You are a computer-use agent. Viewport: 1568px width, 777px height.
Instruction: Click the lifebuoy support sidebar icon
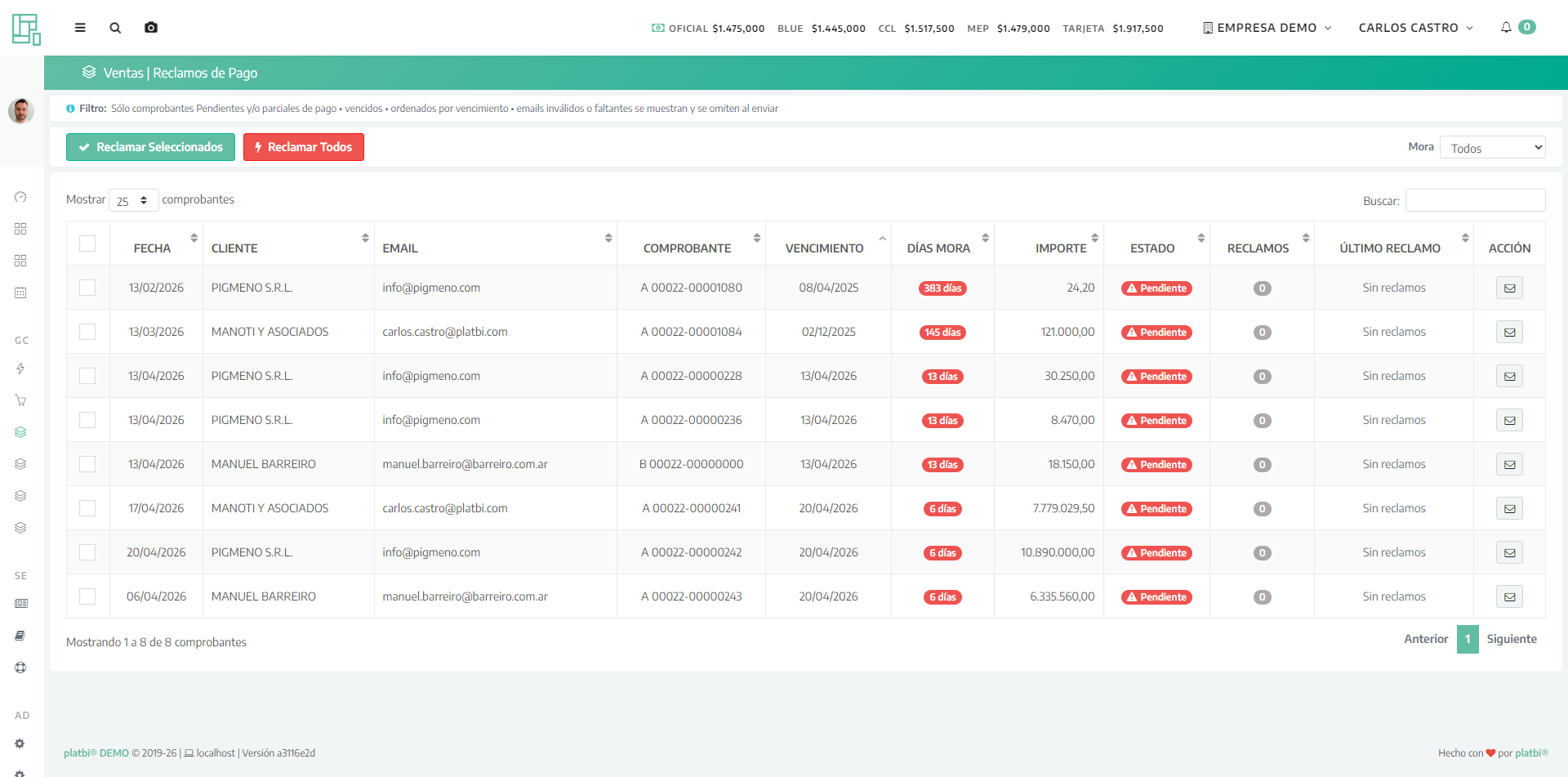point(20,668)
